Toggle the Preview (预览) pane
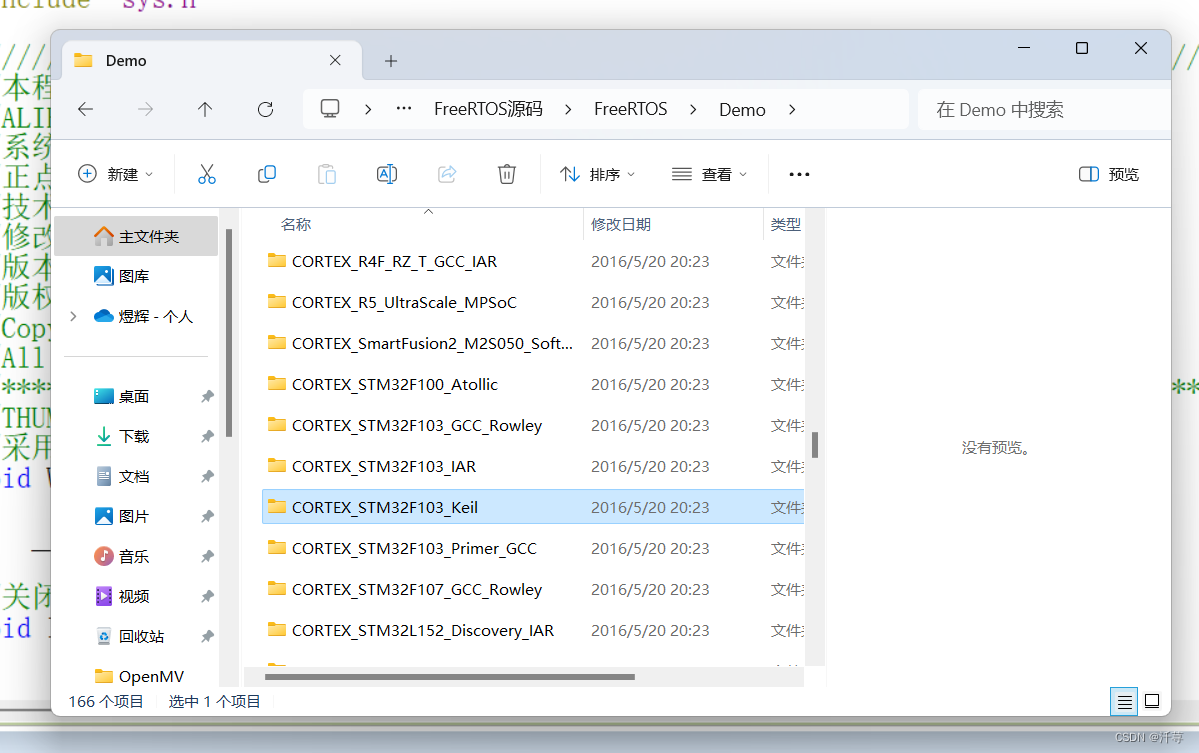This screenshot has height=753, width=1199. tap(1109, 174)
